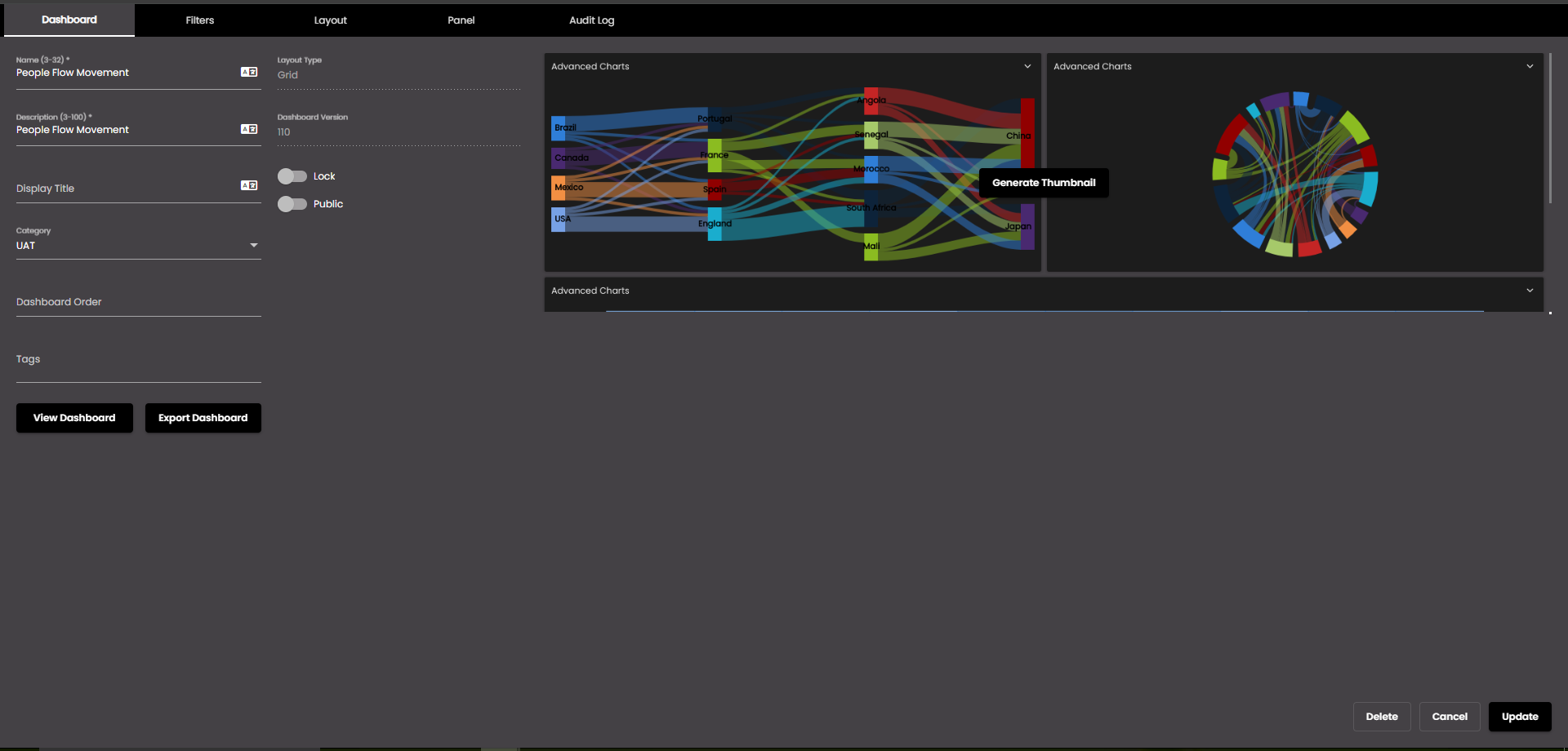The width and height of the screenshot is (1568, 751).
Task: Click the USA node in Sankey chart
Action: (558, 219)
